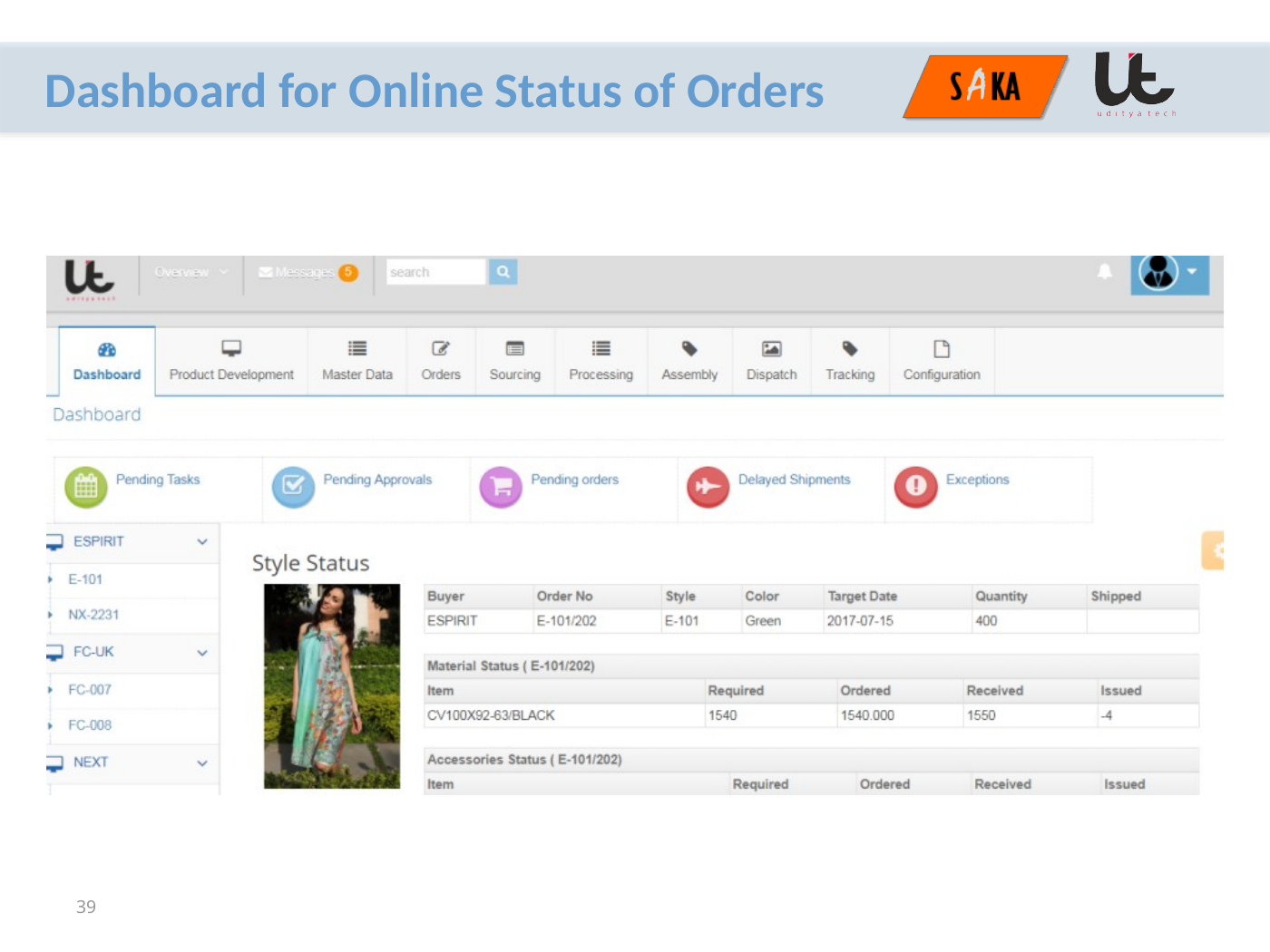Click the Sourcing icon
Image resolution: width=1270 pixels, height=952 pixels.
[514, 349]
